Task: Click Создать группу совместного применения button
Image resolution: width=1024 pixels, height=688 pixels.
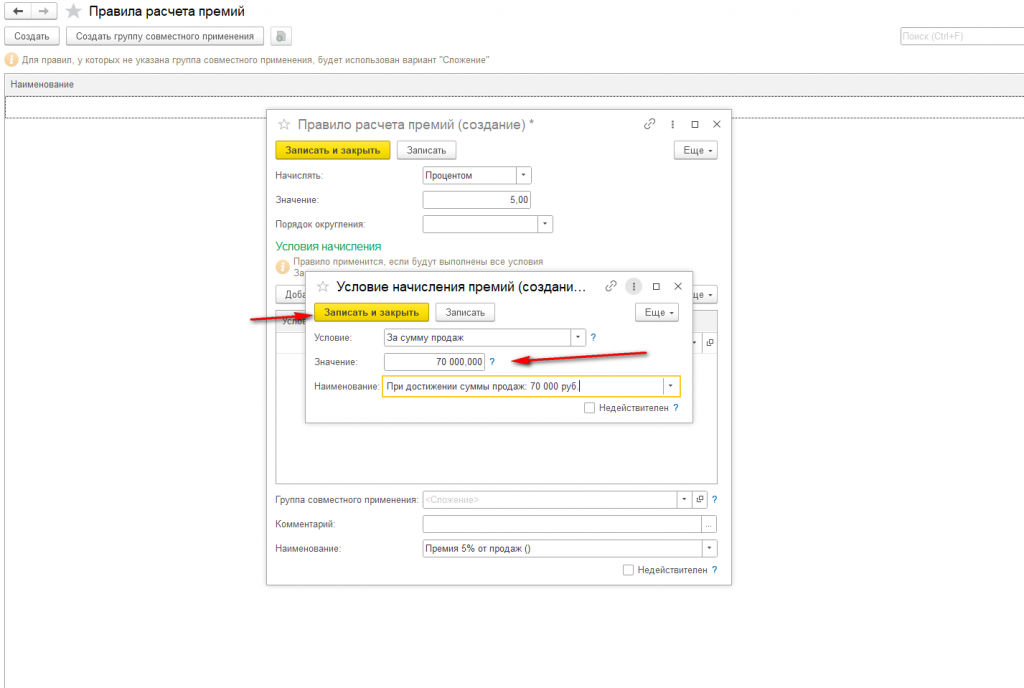Action: 165,37
